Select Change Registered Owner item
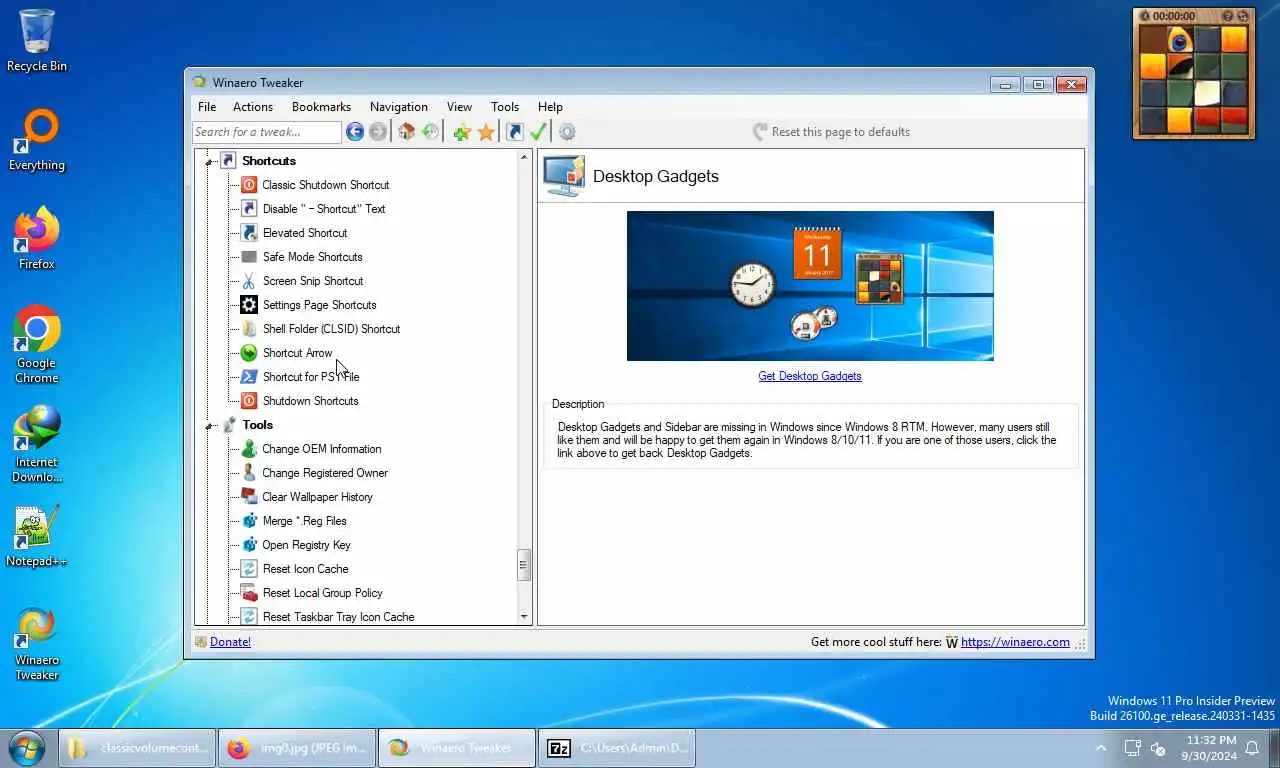1280x768 pixels. pyautogui.click(x=325, y=473)
